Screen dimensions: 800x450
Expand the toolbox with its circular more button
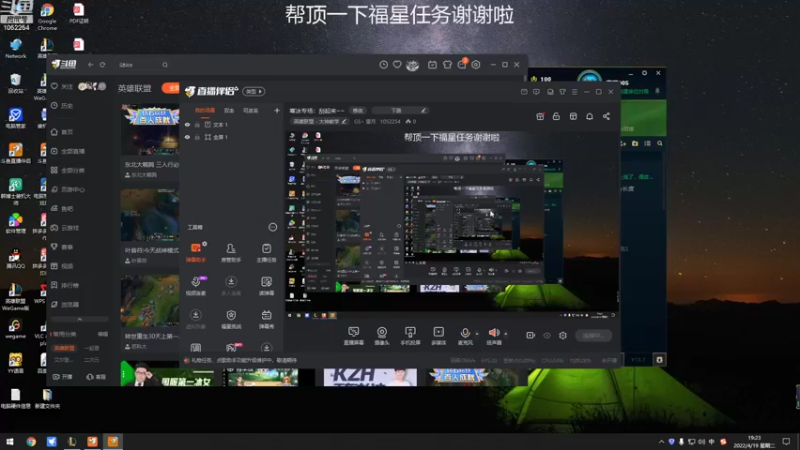pos(273,227)
